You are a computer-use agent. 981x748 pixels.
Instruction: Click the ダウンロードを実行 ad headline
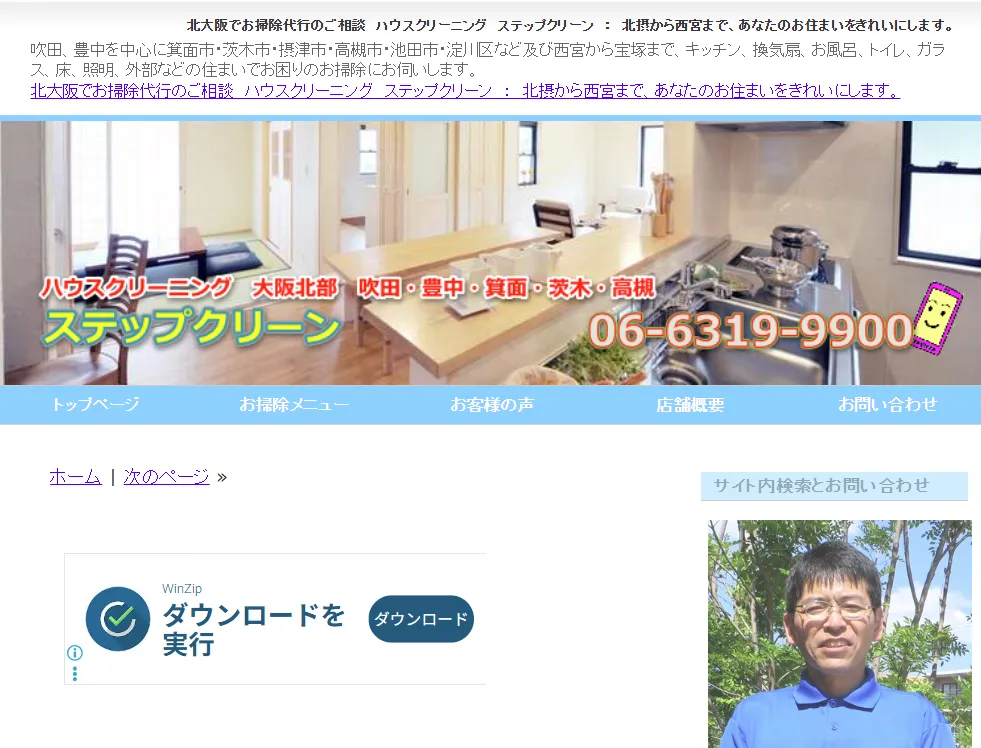[x=253, y=629]
